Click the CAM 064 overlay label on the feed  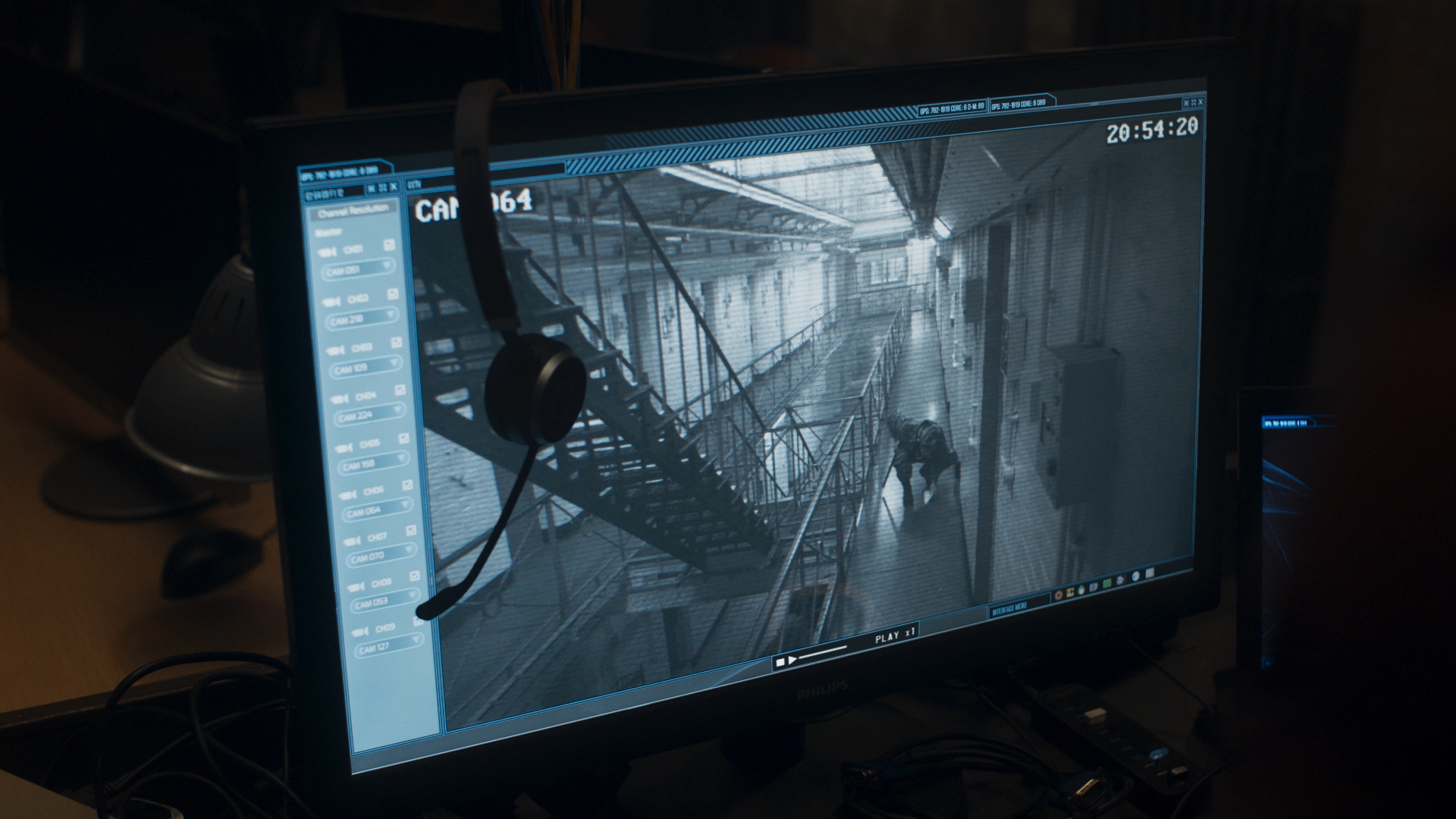pyautogui.click(x=474, y=205)
